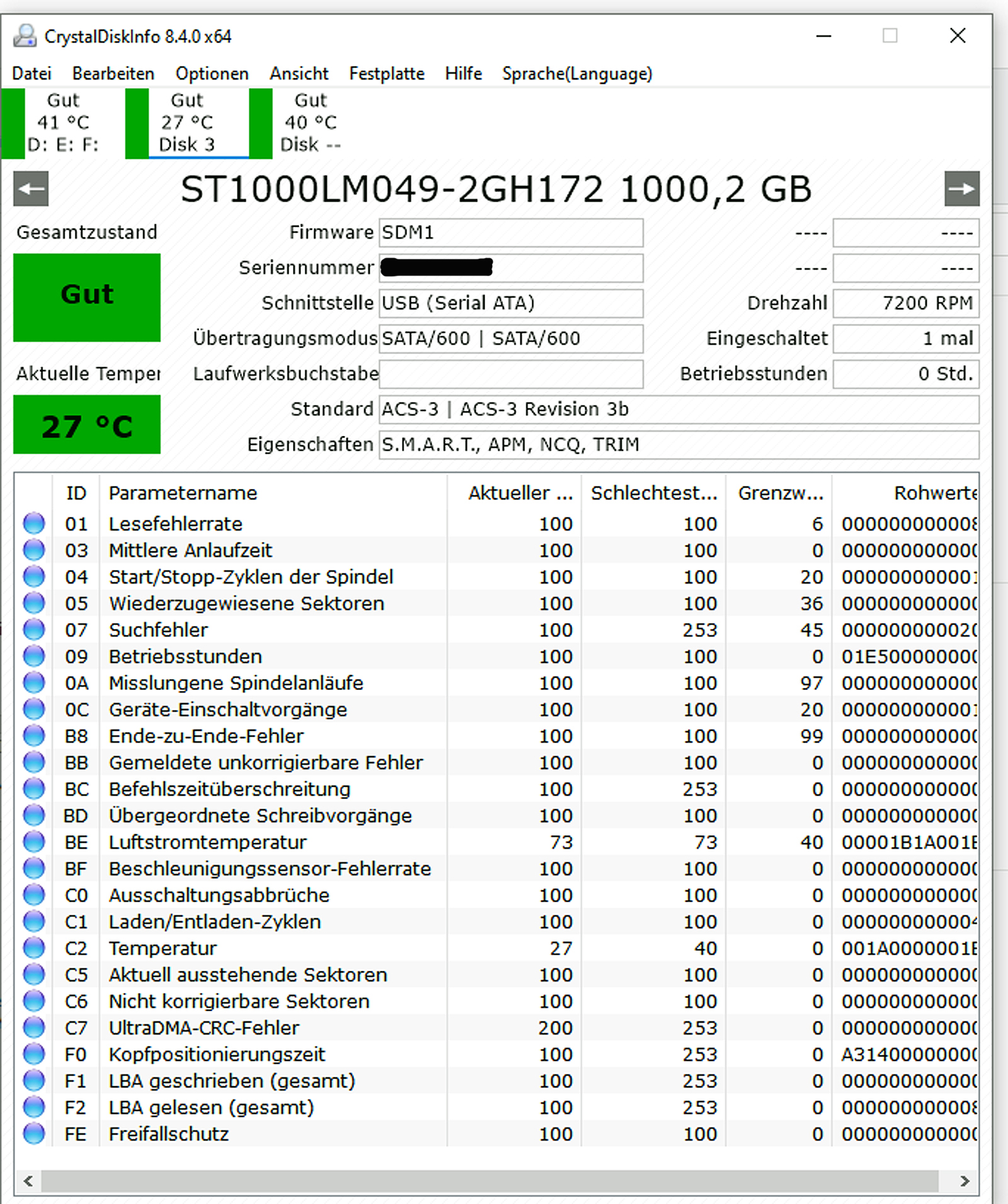Viewport: 1008px width, 1204px height.
Task: Click the CrystalDiskInfo app icon in title bar
Action: click(25, 36)
